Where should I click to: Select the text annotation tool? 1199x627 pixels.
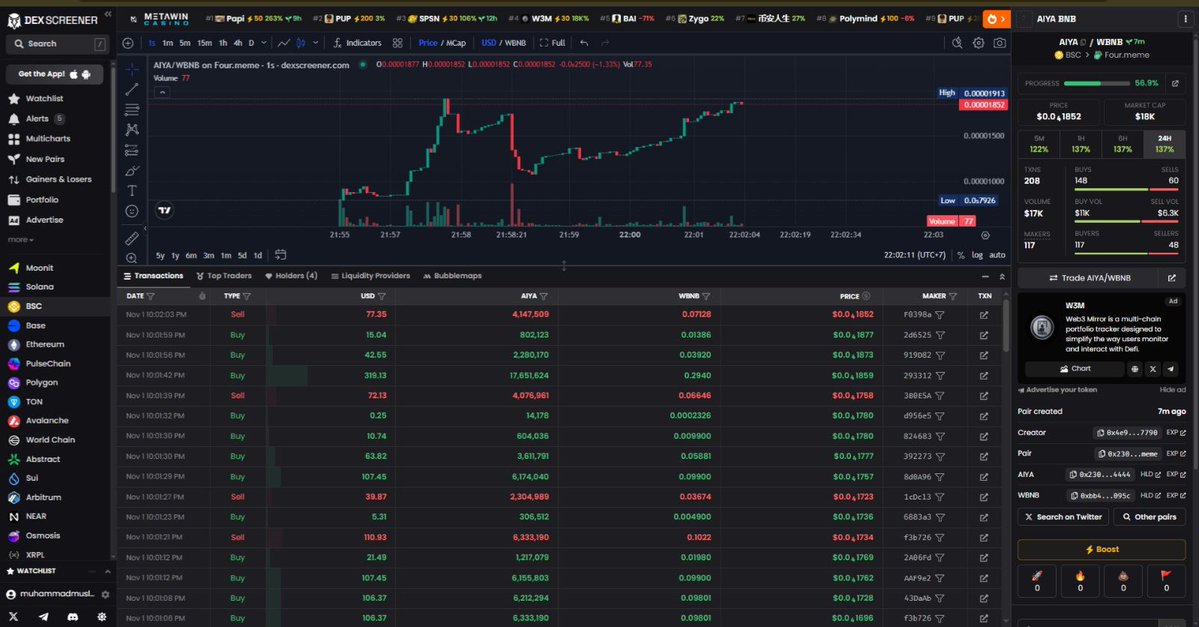coord(132,190)
